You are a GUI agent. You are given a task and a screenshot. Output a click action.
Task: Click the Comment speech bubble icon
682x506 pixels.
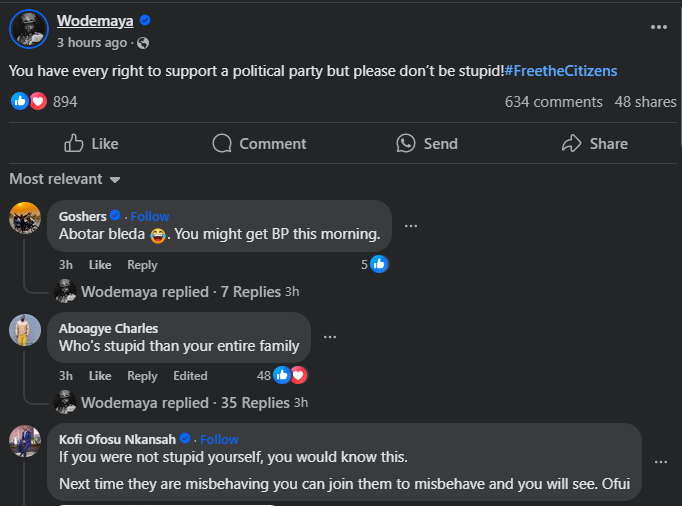tap(223, 144)
